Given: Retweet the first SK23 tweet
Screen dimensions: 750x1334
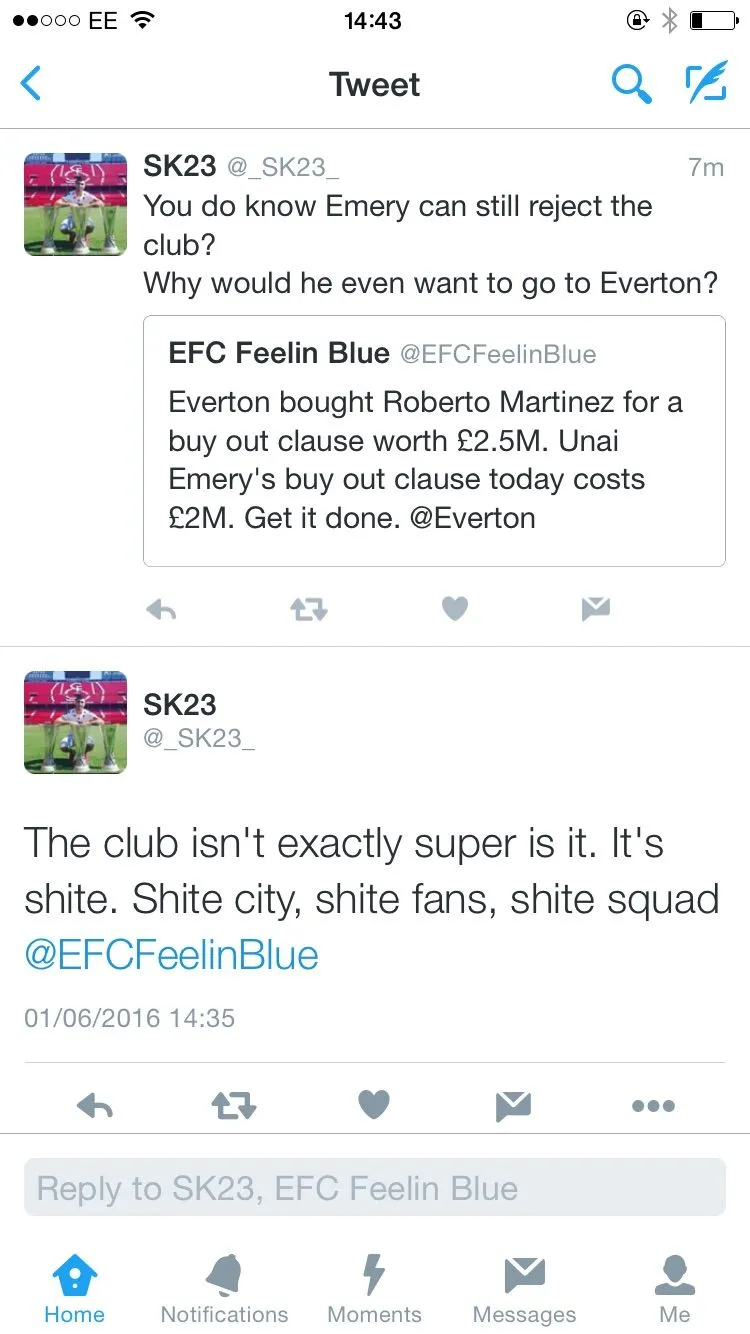Looking at the screenshot, I should [x=308, y=609].
